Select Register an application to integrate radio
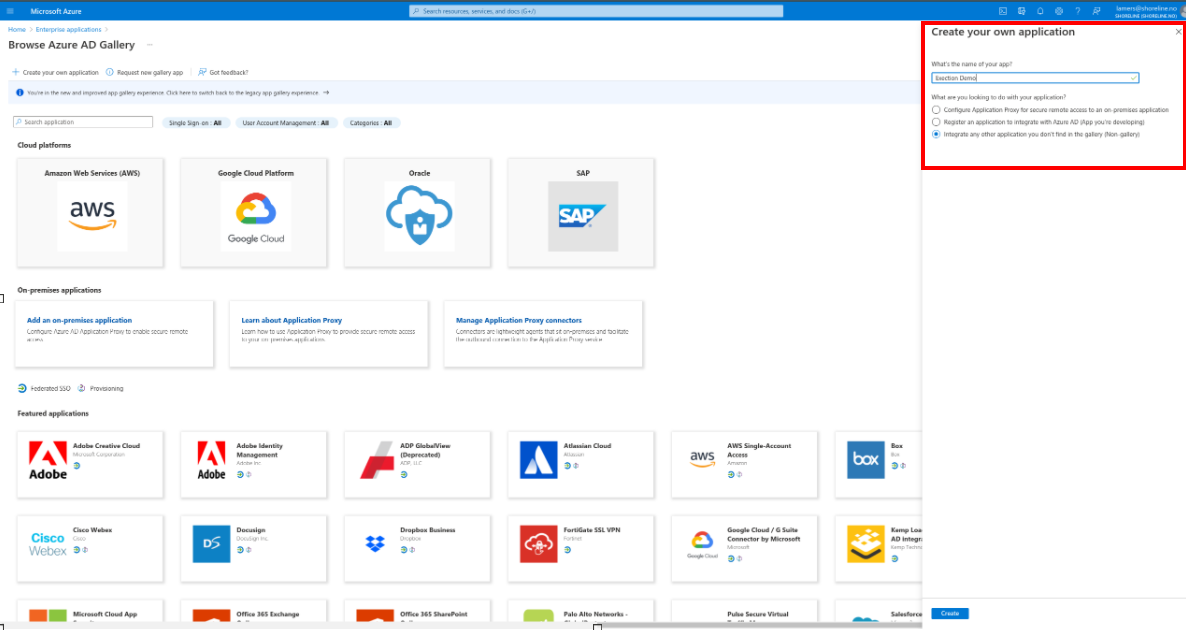Screen dimensions: 1186x630 936,122
